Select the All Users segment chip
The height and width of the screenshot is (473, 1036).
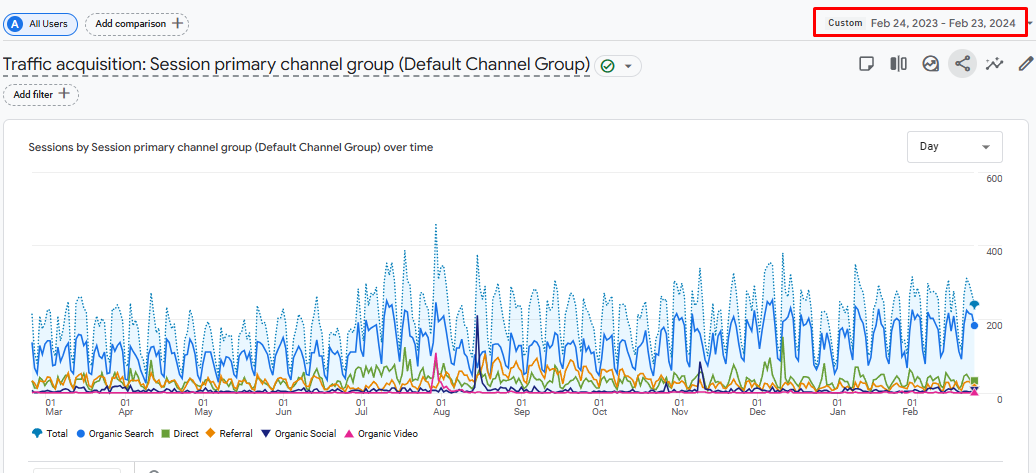[41, 23]
